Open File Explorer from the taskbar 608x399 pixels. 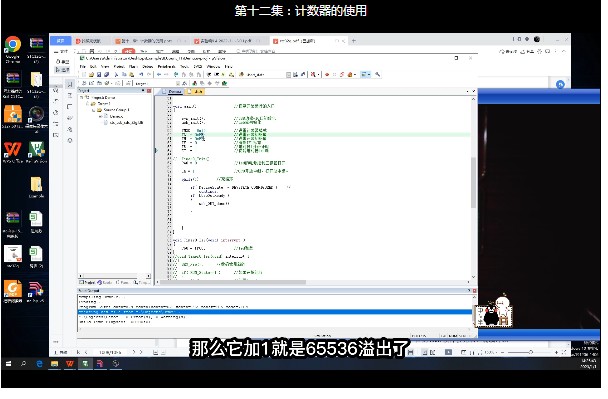pos(54,364)
